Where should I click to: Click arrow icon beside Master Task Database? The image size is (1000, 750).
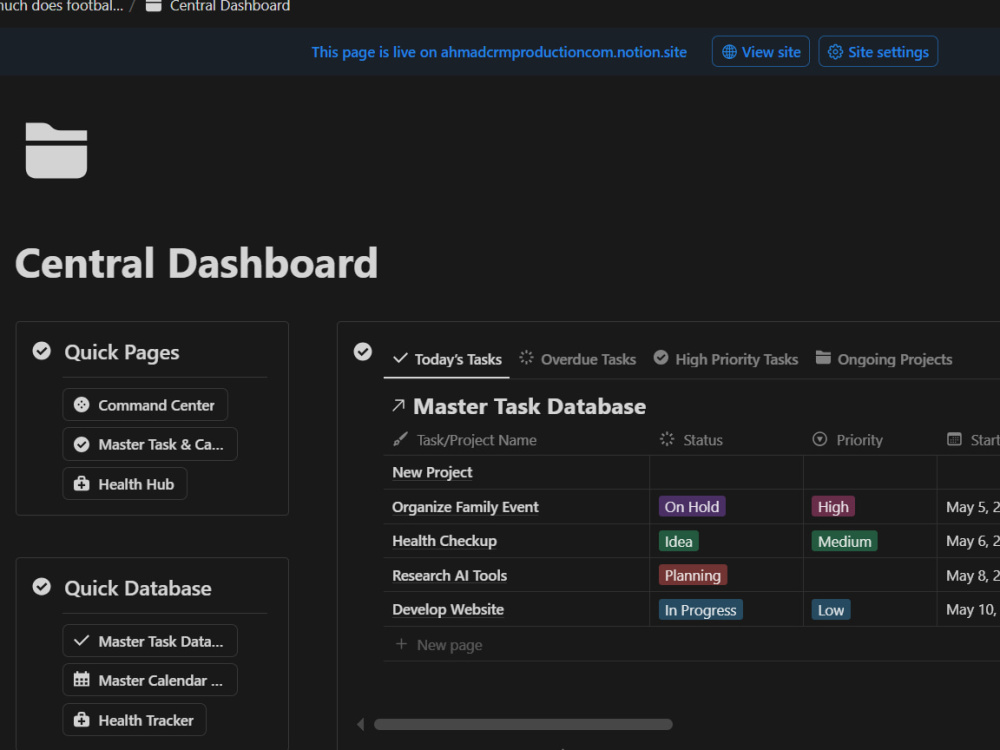click(x=399, y=406)
